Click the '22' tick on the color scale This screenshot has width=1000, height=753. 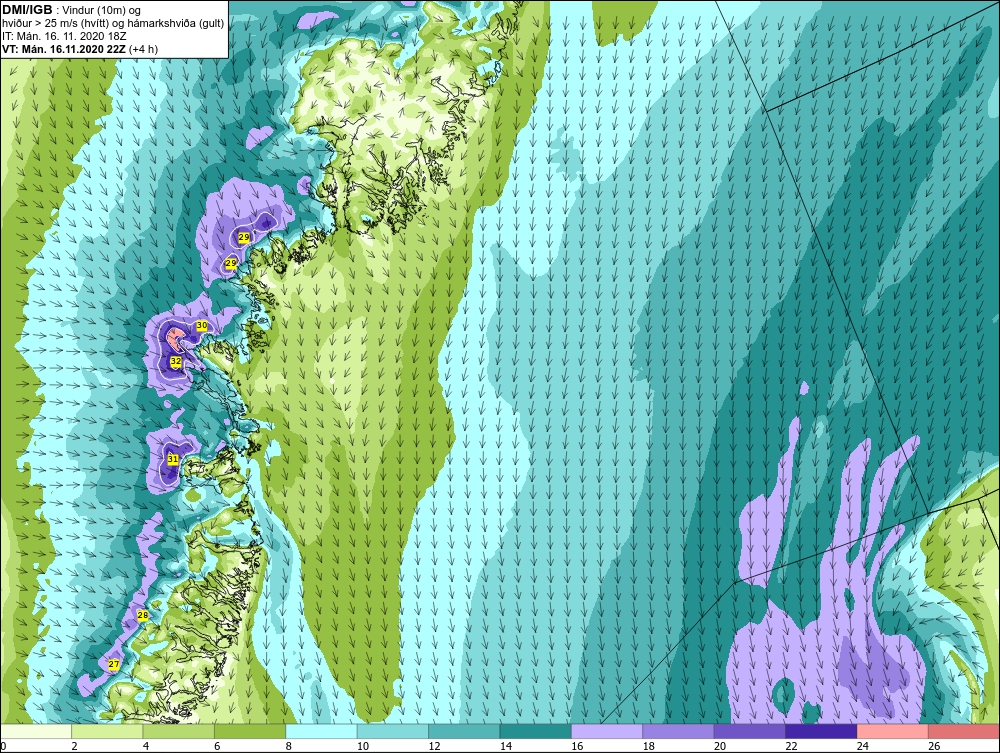791,746
